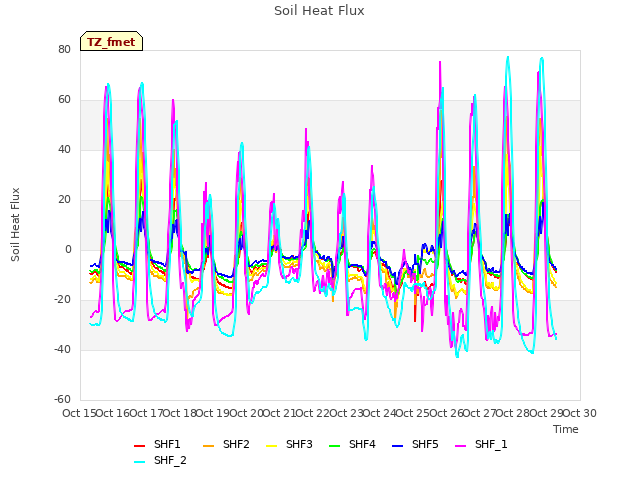Click the cyan SHF_2 legend color marker
This screenshot has height=480, width=640.
140,462
